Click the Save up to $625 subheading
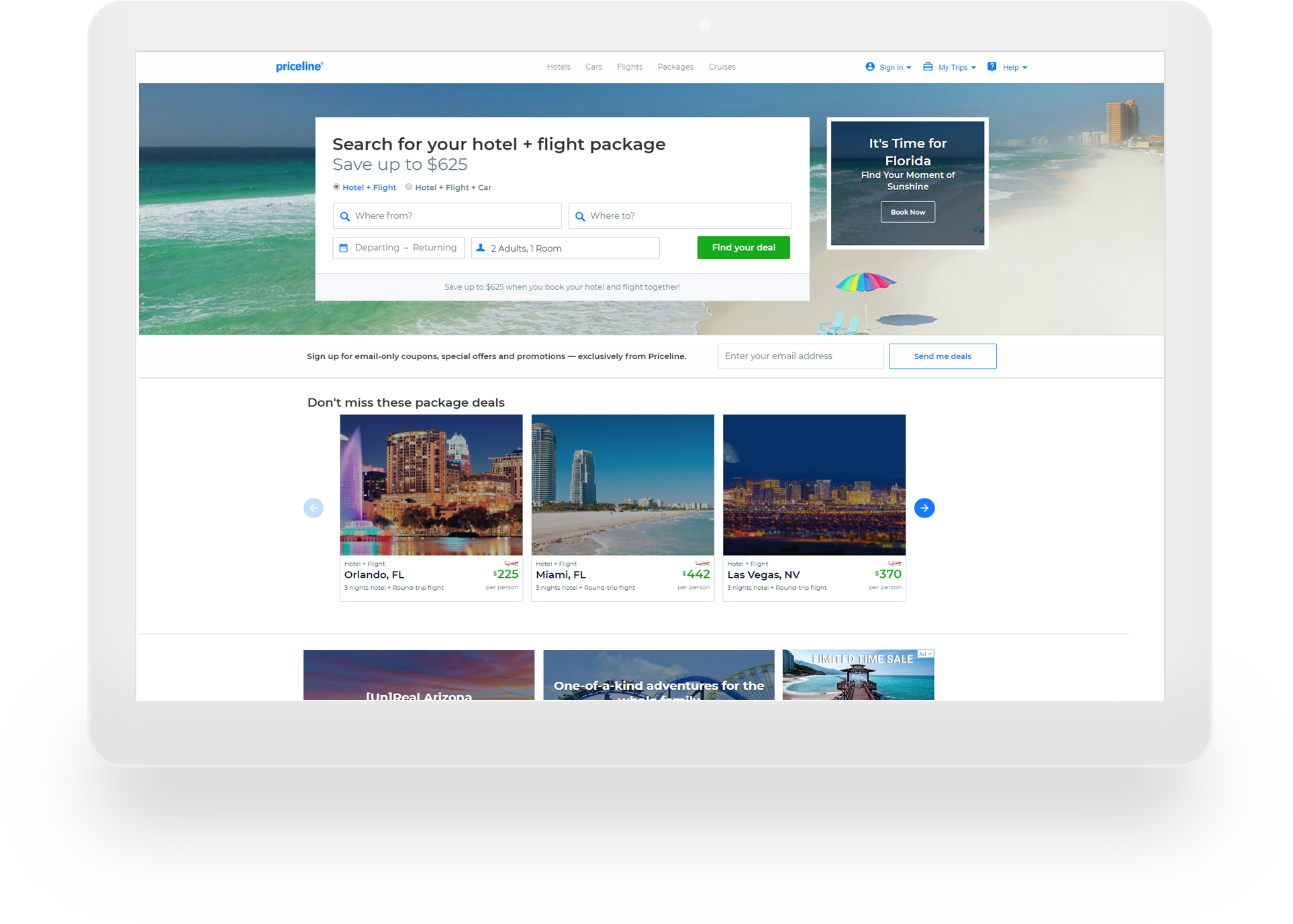This screenshot has height=924, width=1293. [400, 164]
